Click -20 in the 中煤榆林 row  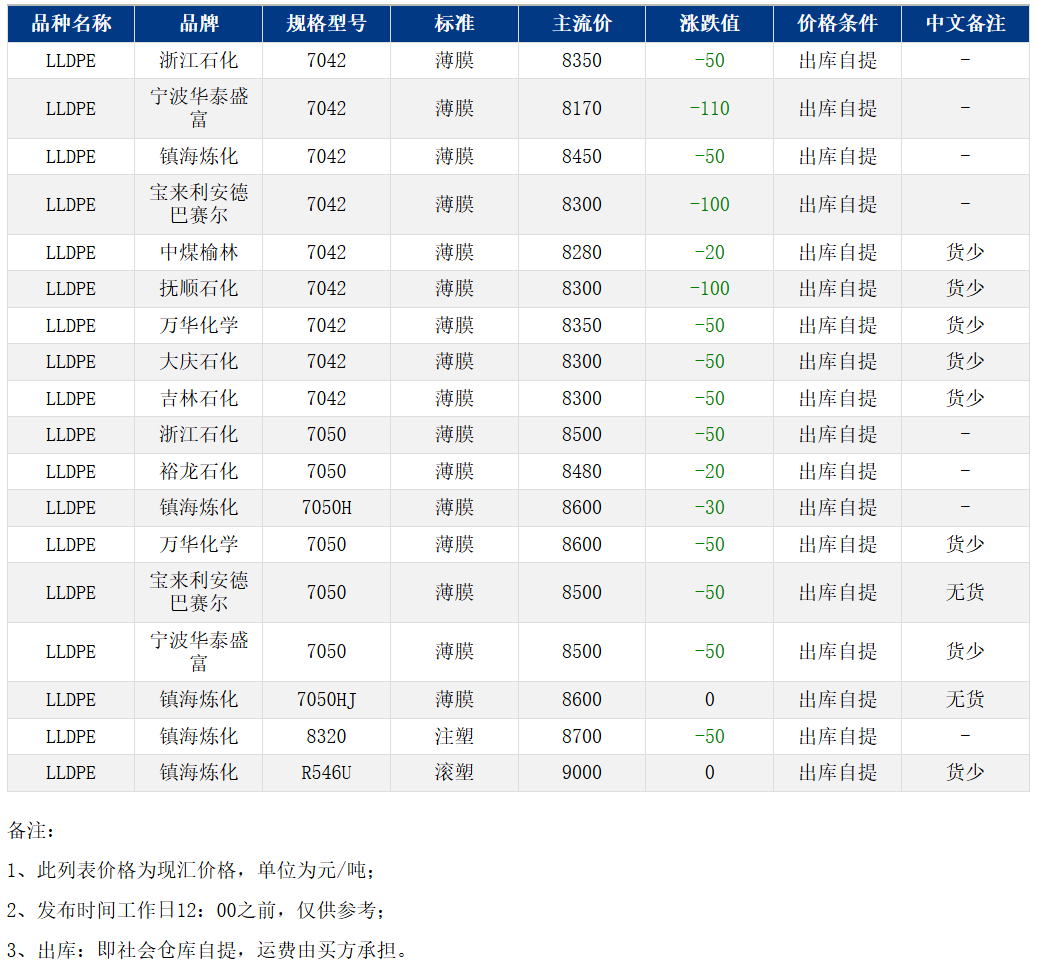coord(710,253)
